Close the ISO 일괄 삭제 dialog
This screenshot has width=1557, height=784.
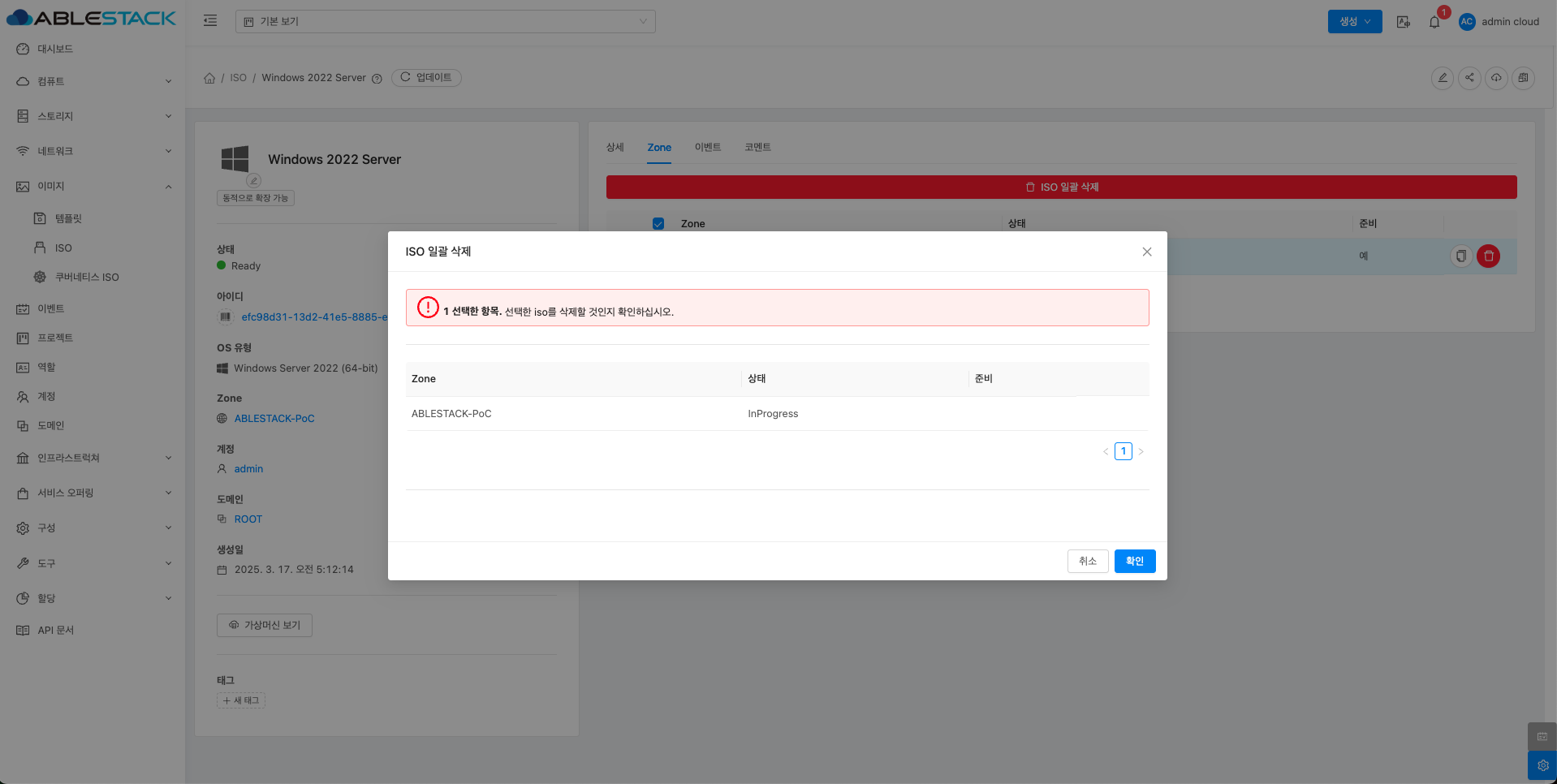tap(1146, 252)
